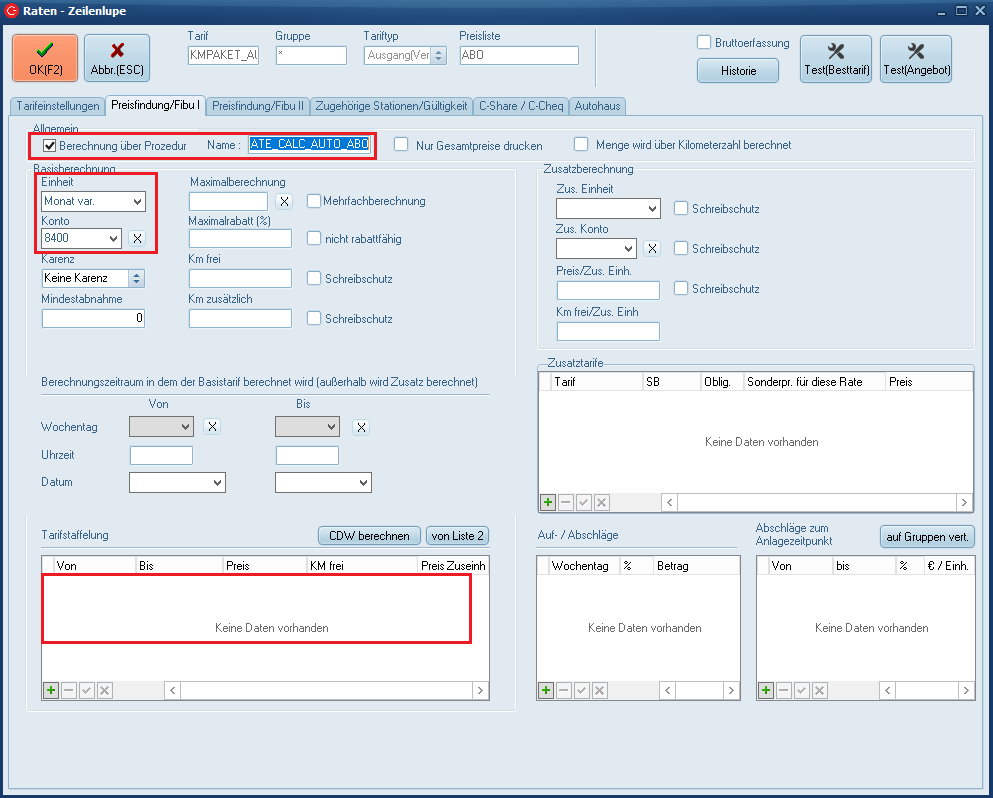Switch to Tarifeinstellungen tab

pos(58,105)
